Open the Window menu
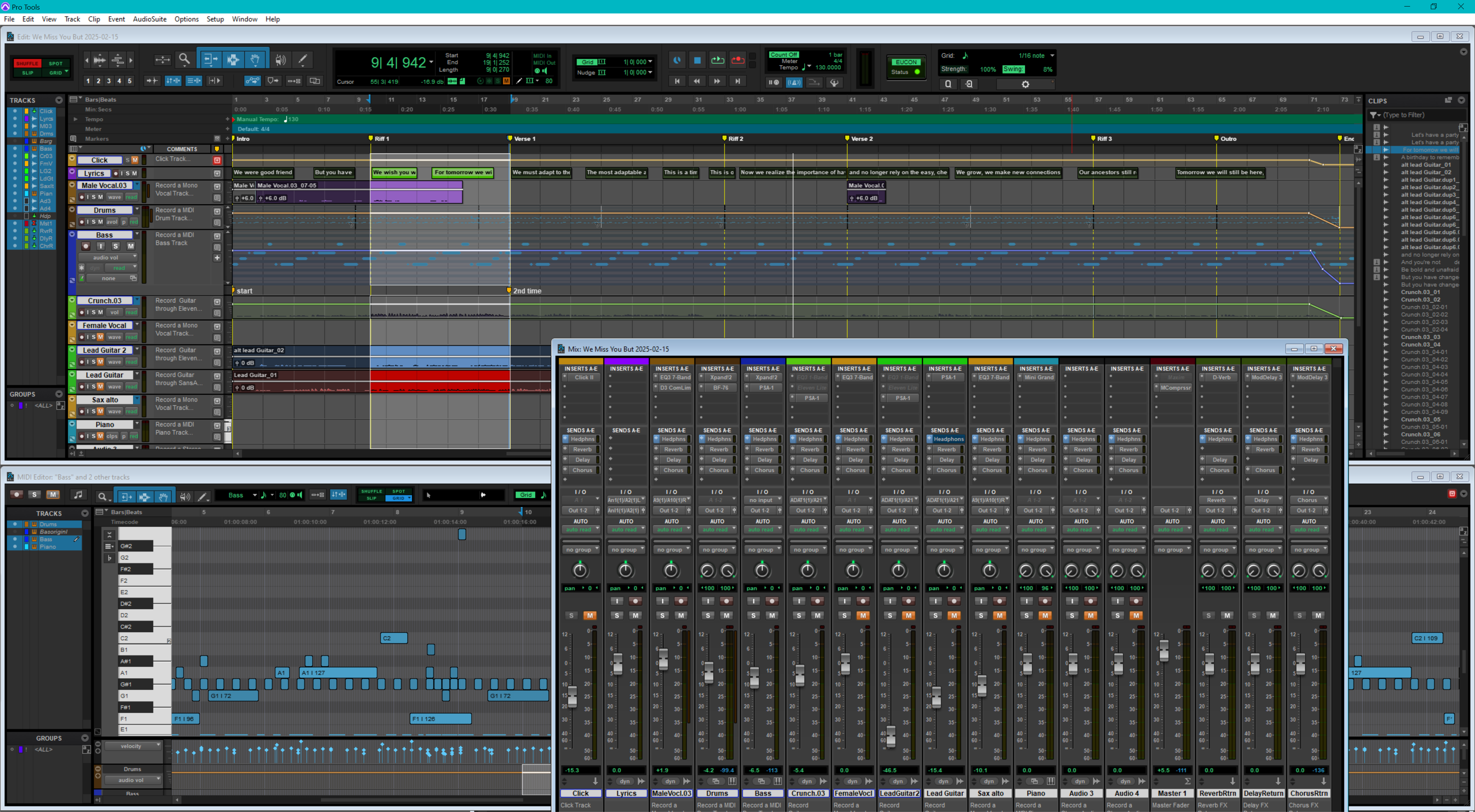 (245, 19)
